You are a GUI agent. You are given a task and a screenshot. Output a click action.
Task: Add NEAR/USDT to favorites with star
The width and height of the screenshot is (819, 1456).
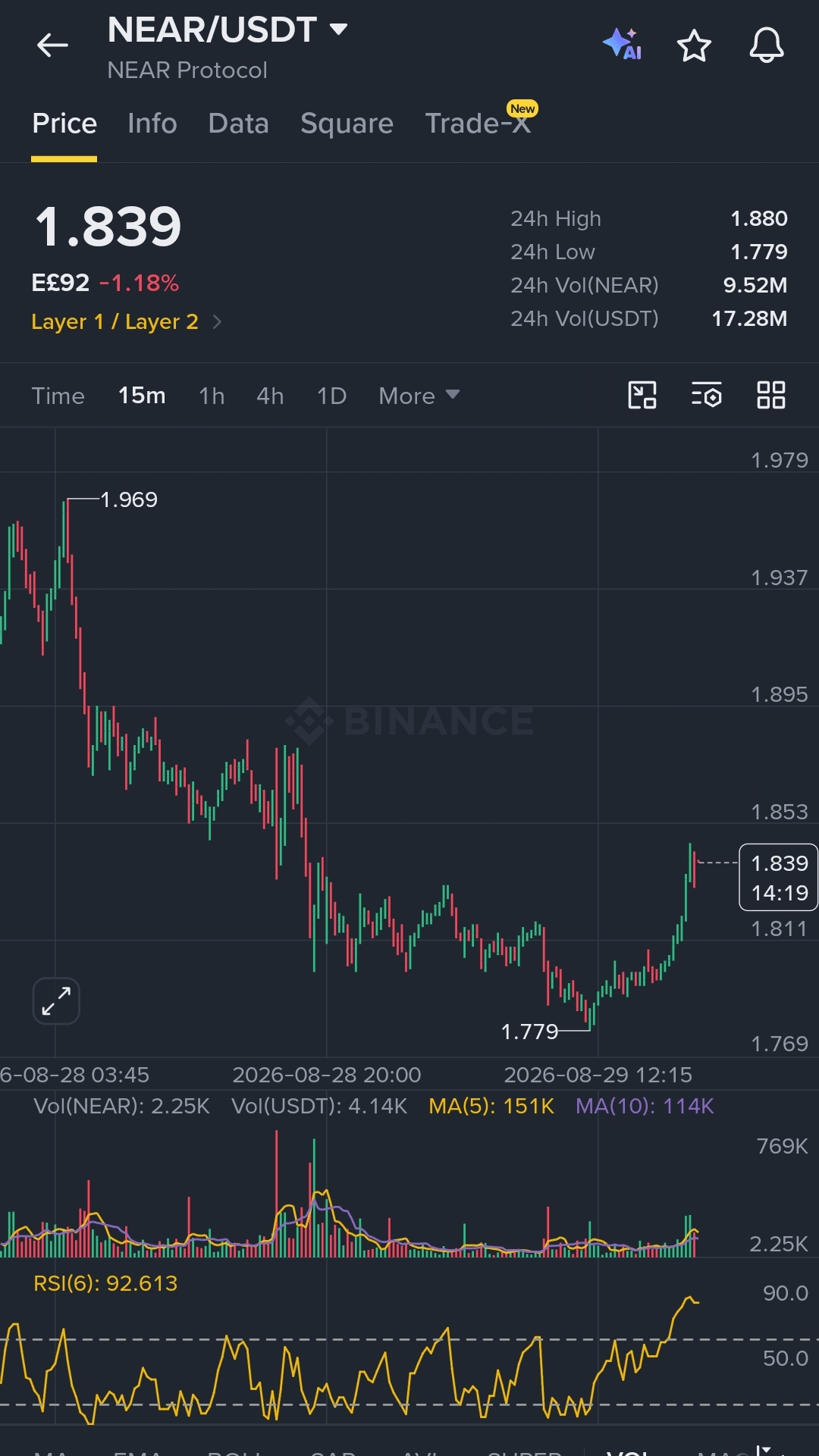click(694, 45)
